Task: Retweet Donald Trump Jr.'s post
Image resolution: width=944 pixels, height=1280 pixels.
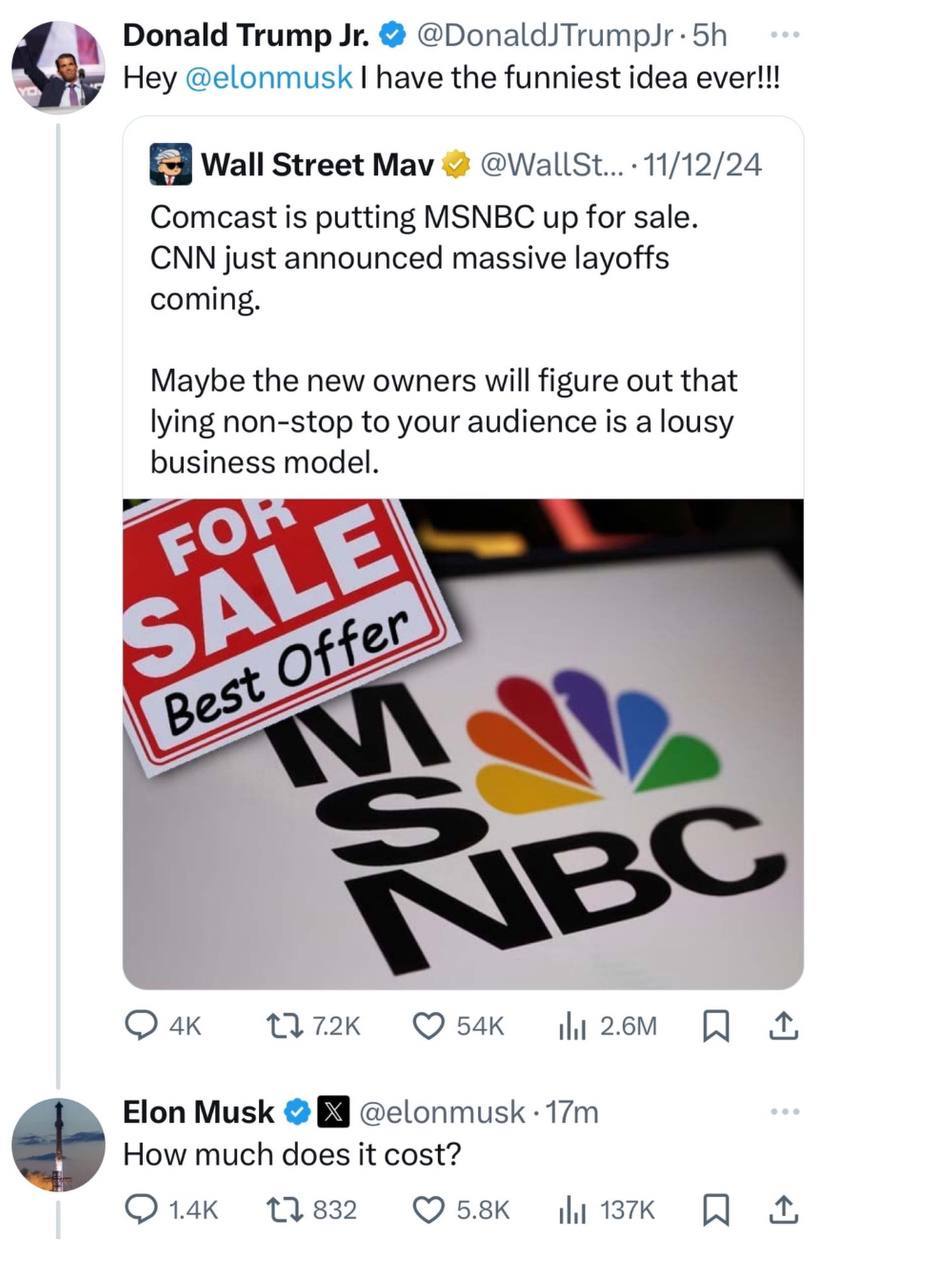Action: click(x=281, y=1025)
